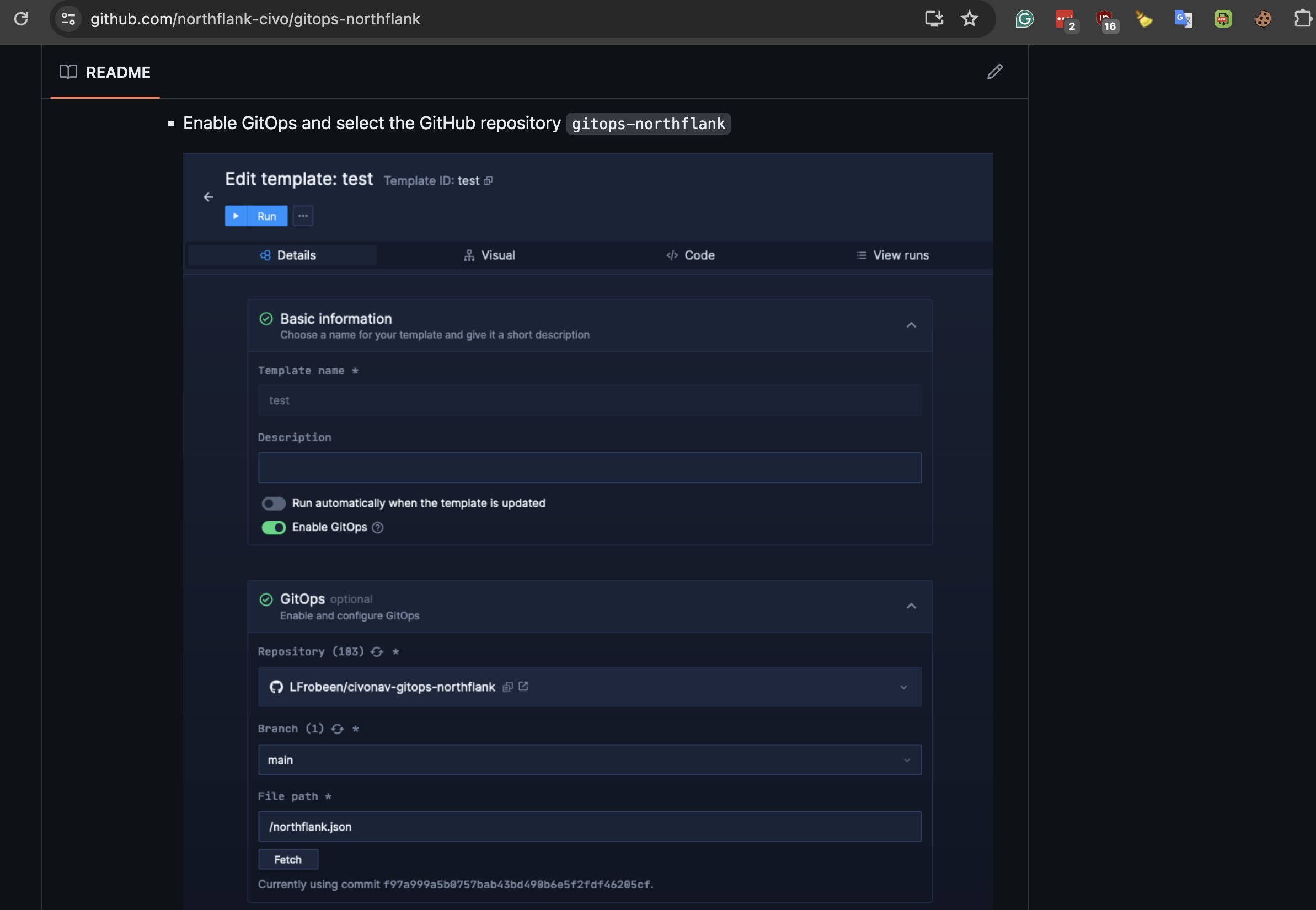
Task: Open the View runs tab
Action: 892,255
